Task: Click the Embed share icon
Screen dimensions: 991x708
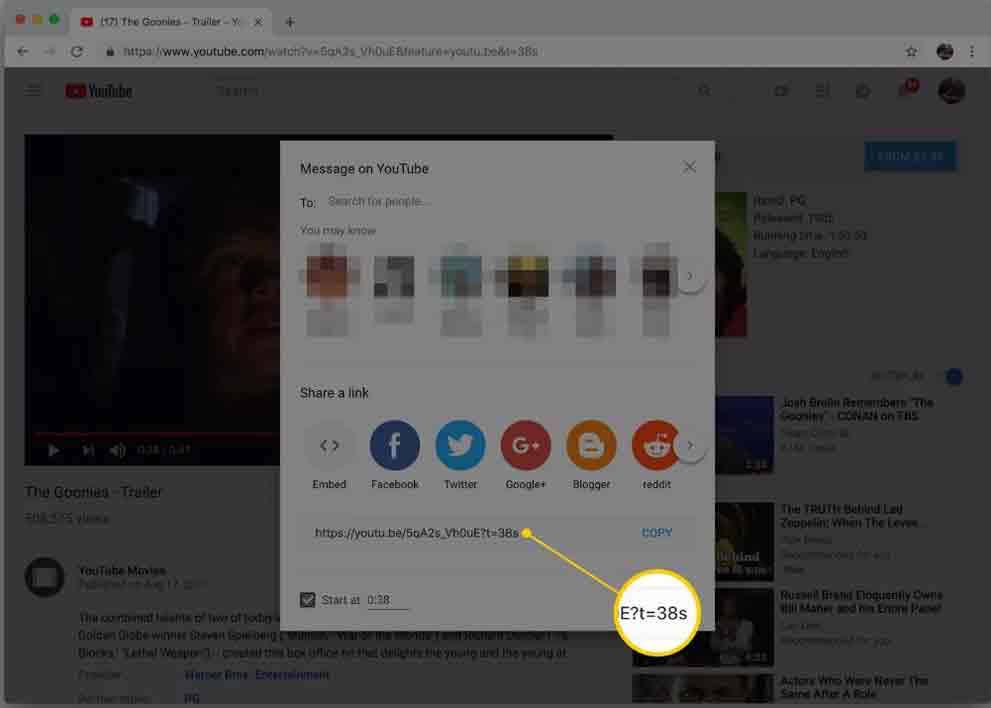Action: coord(329,446)
